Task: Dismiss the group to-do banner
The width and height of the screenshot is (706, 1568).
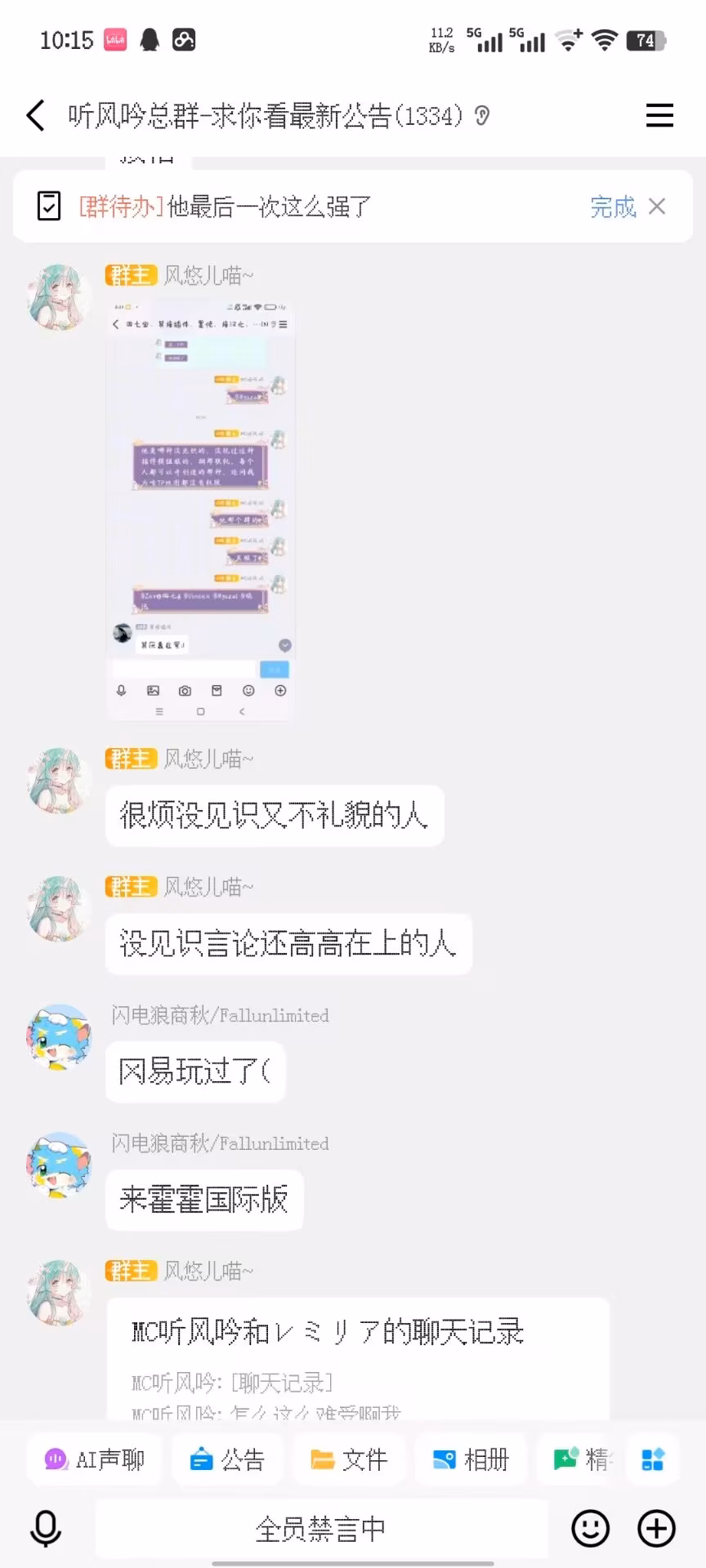Action: 657,206
